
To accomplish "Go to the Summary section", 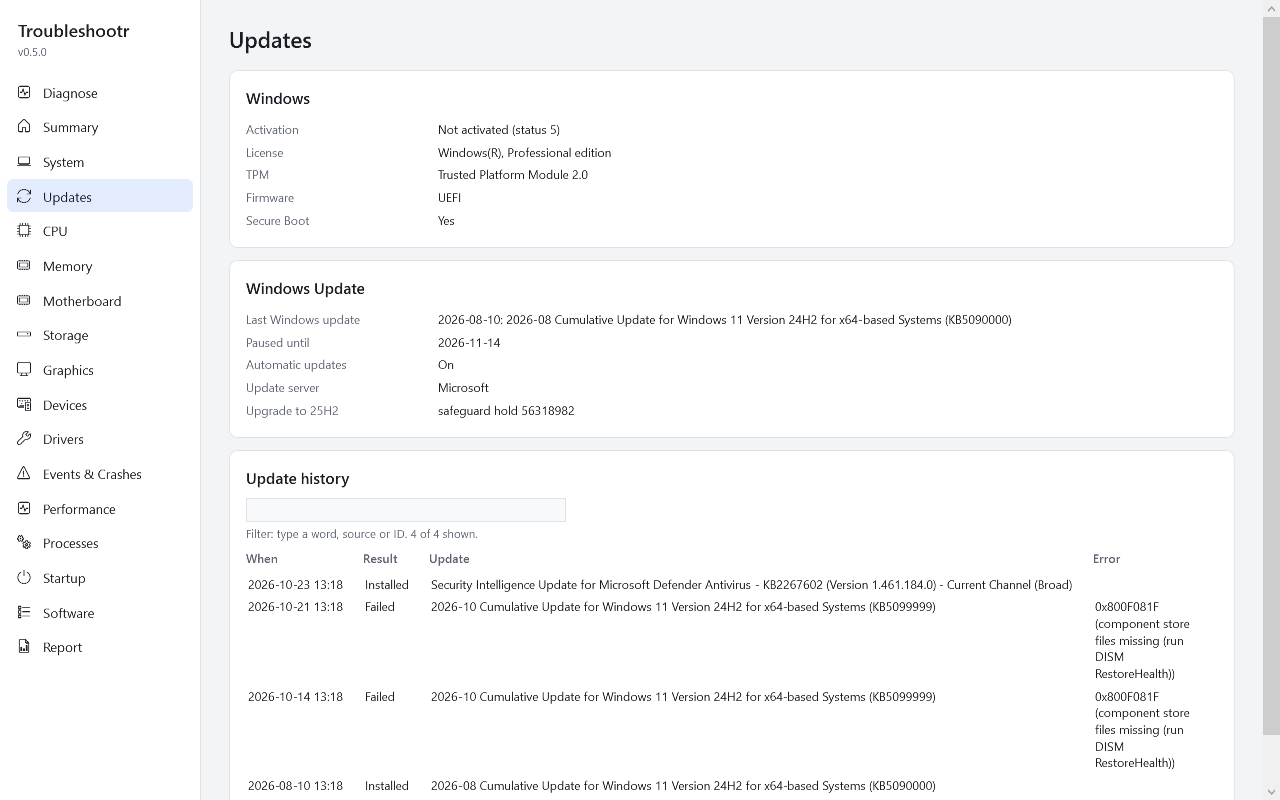I will pos(100,127).
